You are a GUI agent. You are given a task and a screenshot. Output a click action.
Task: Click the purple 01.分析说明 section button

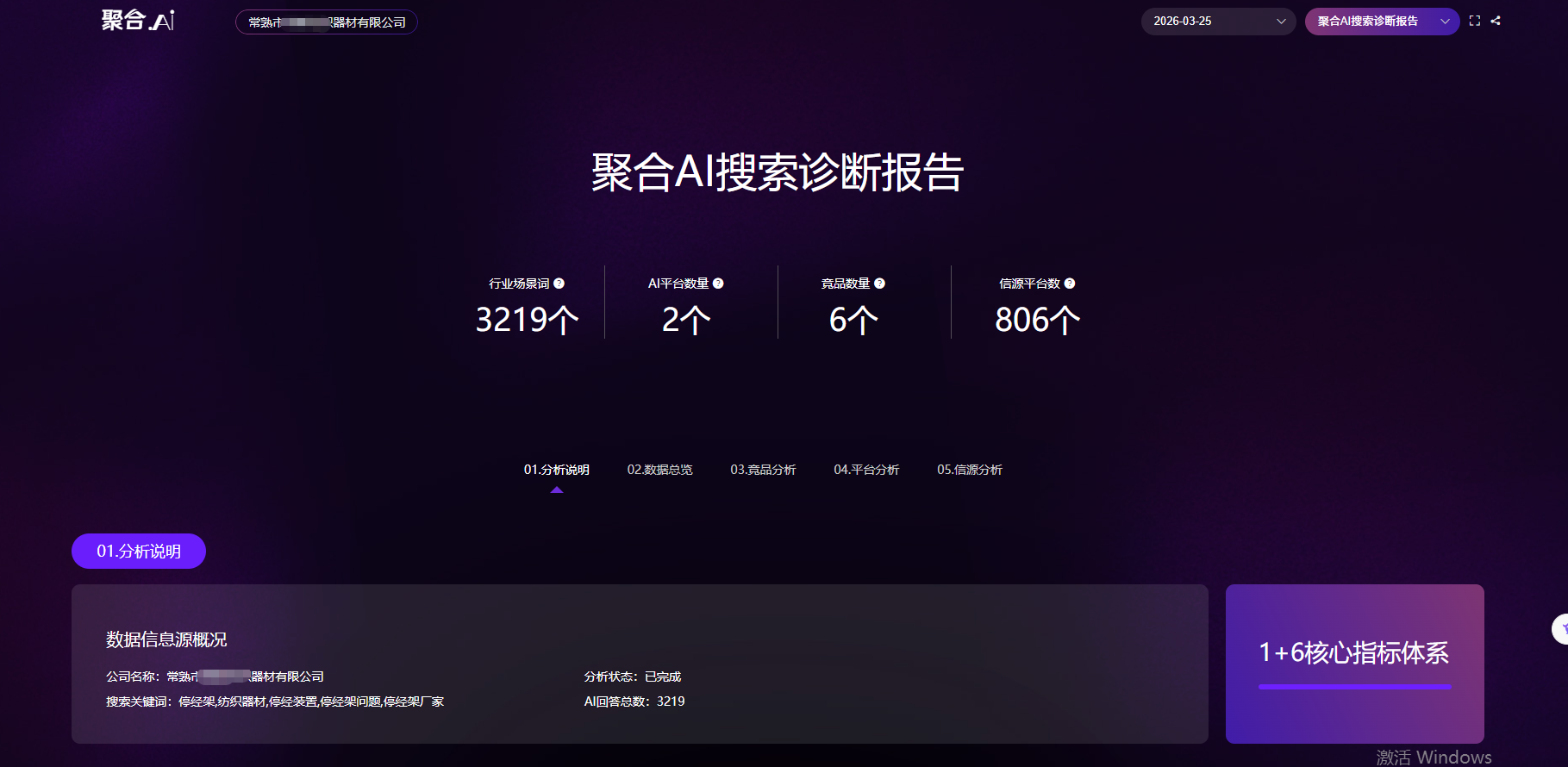point(139,552)
